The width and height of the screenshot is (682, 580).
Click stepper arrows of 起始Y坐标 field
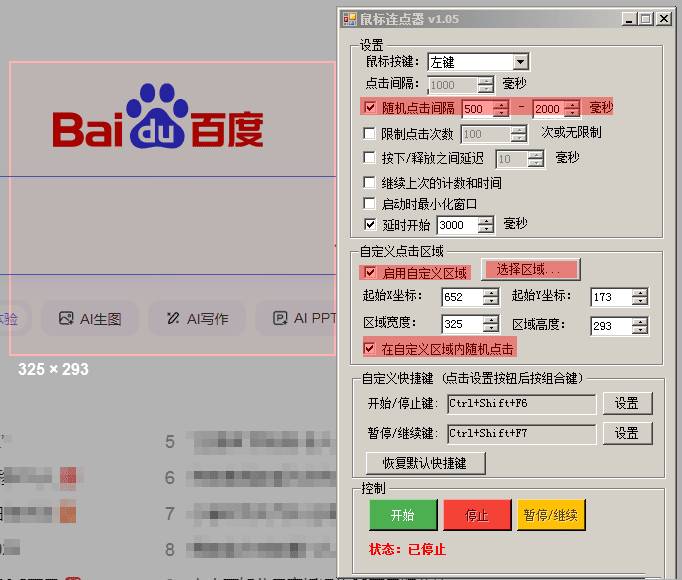coord(640,297)
